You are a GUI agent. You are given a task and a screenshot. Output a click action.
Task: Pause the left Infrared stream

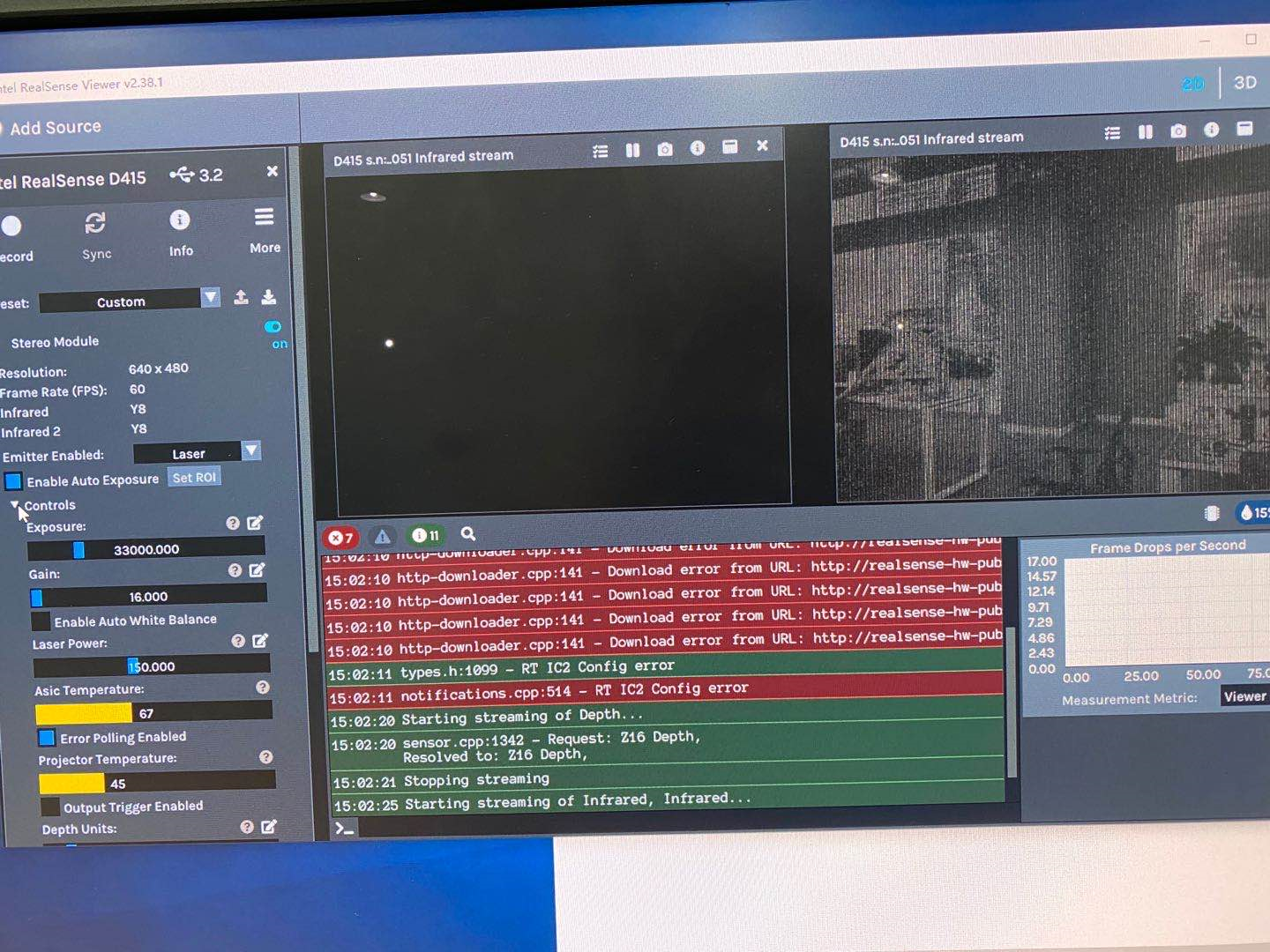tap(632, 151)
